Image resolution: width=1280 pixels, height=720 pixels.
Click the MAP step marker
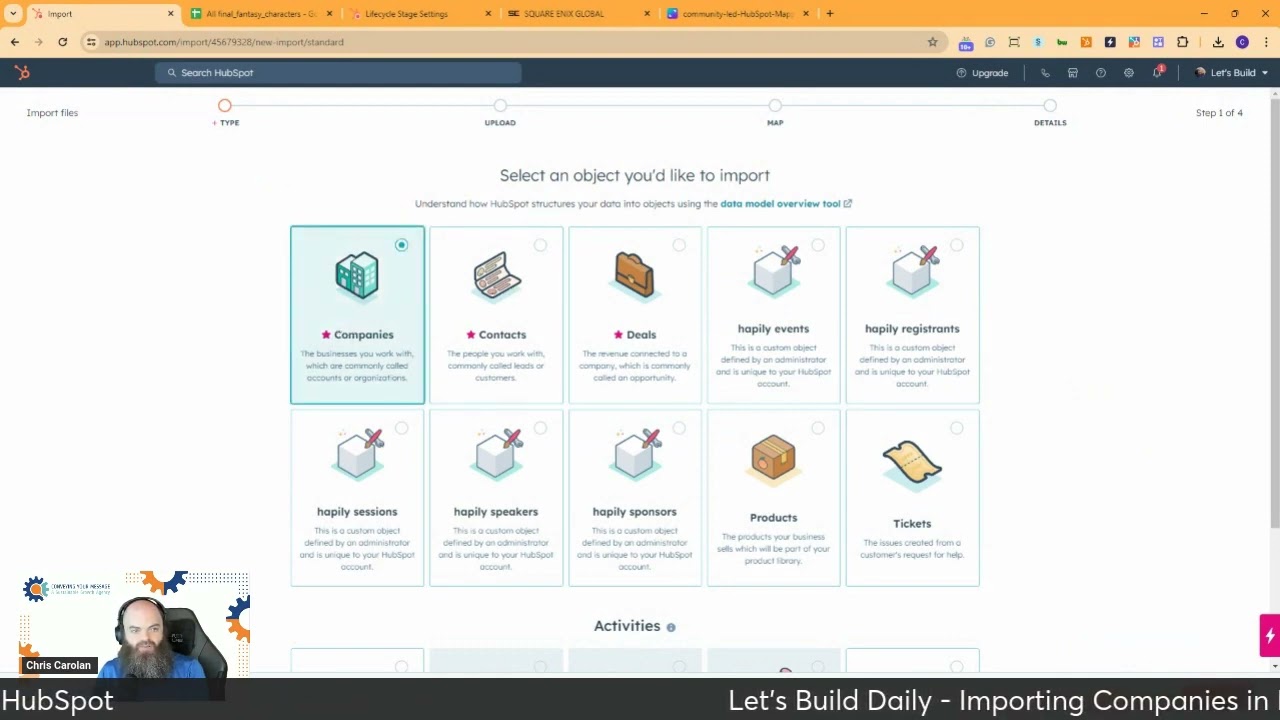775,105
